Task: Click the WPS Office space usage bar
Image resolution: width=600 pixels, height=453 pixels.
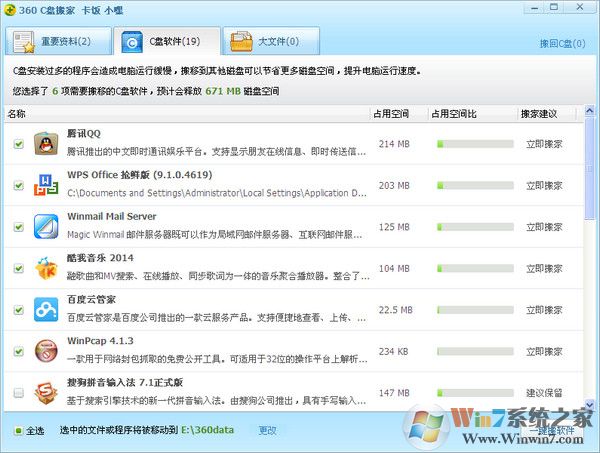Action: tap(475, 186)
